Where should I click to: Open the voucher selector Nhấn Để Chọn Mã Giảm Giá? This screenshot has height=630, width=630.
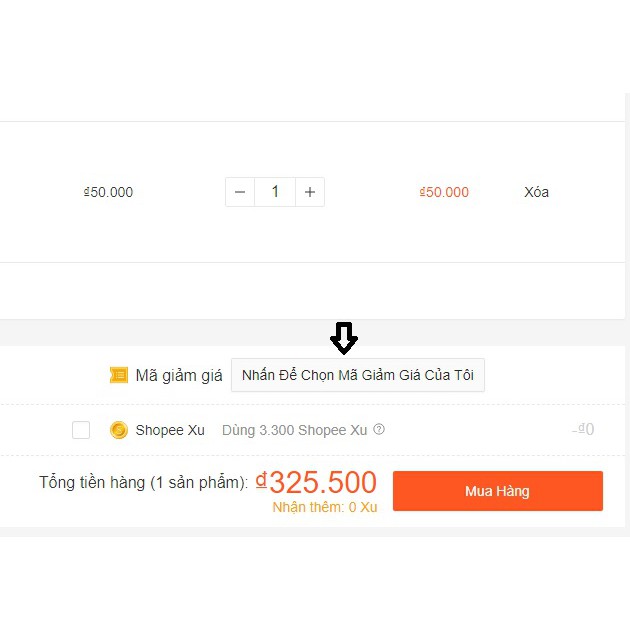tap(358, 375)
